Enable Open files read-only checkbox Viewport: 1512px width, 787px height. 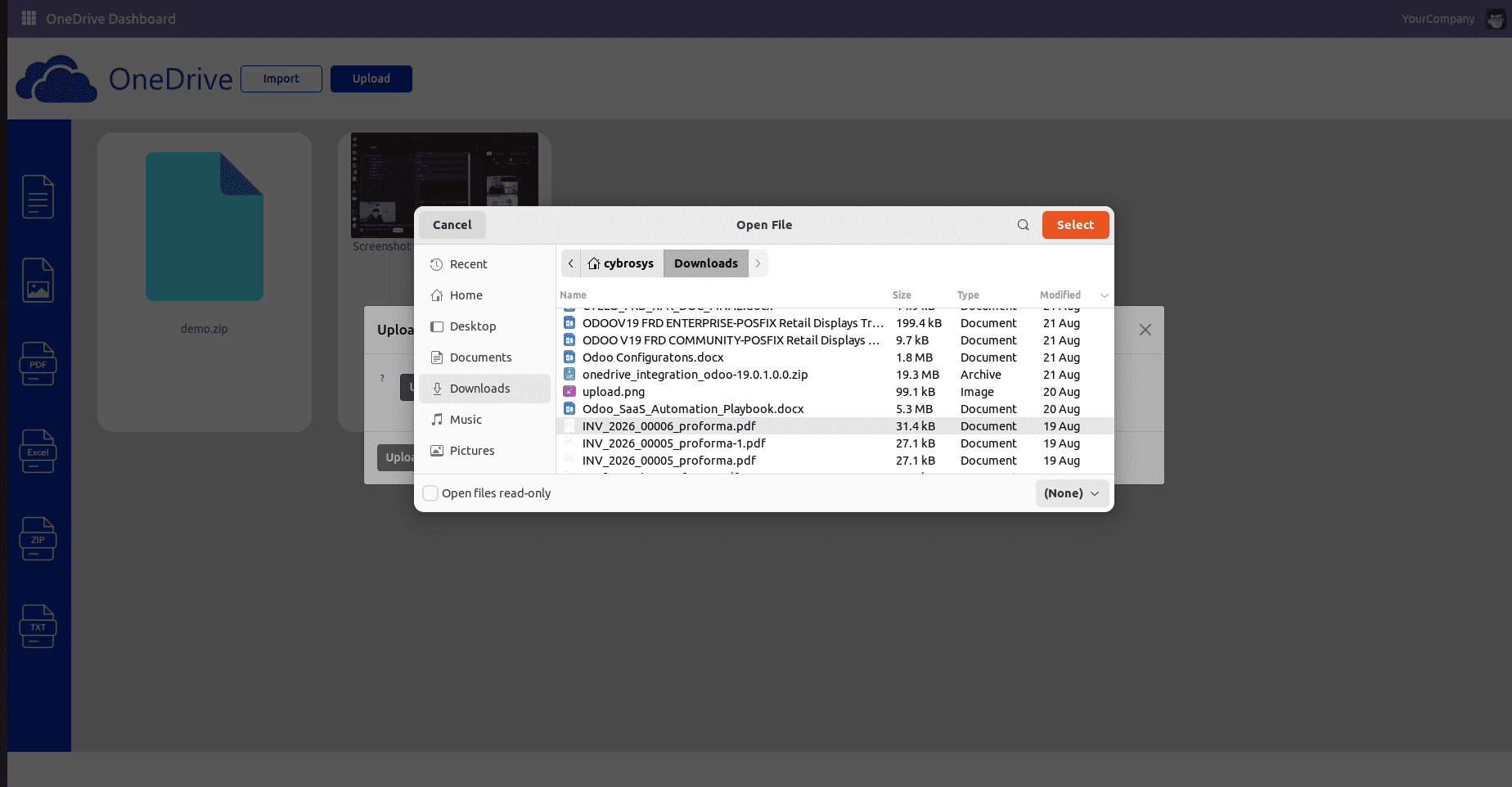point(430,493)
